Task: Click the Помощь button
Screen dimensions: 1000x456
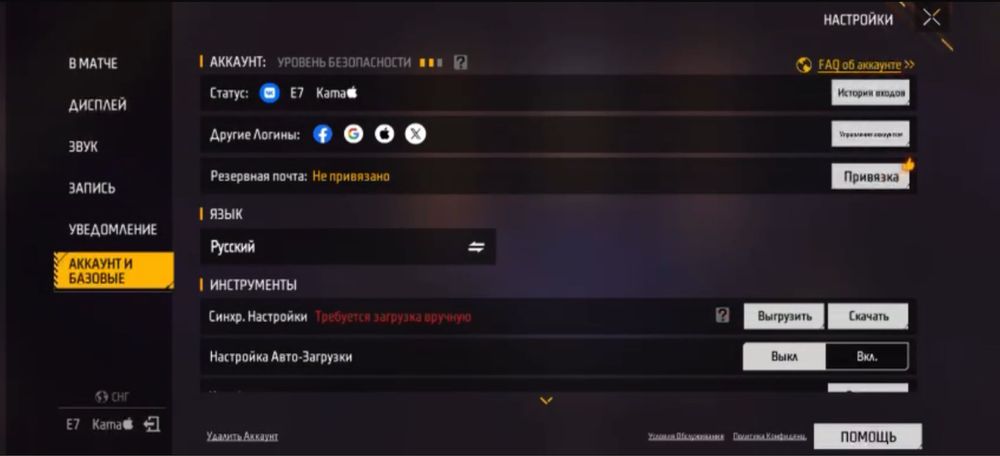Action: pyautogui.click(x=867, y=437)
